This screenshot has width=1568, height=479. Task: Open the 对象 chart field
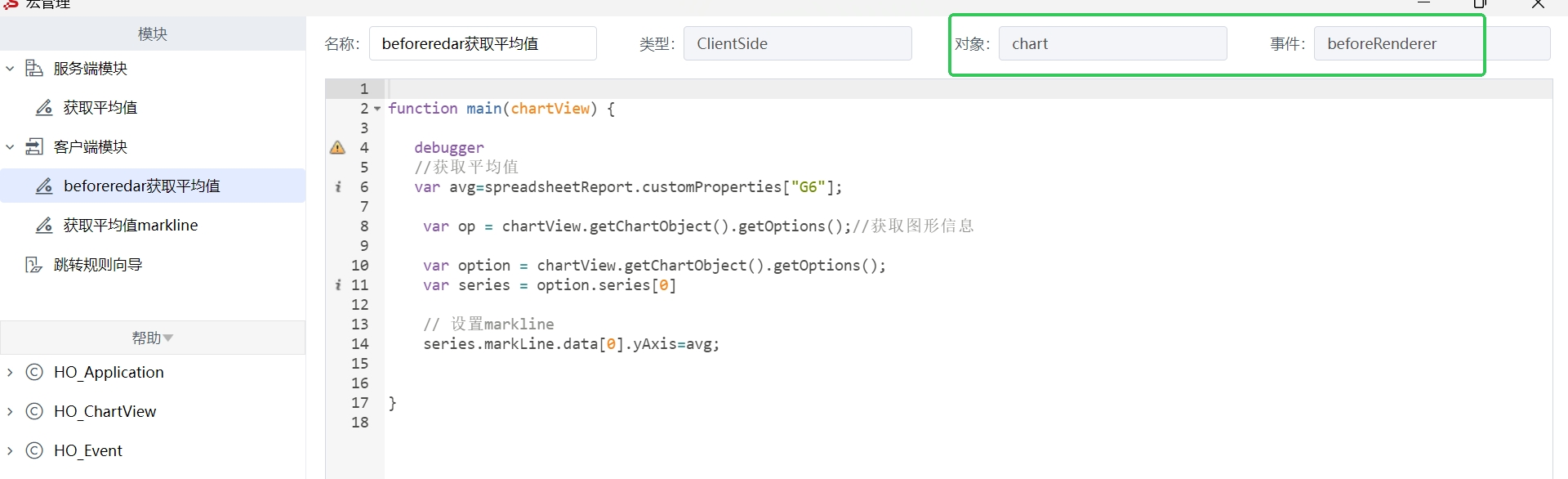(x=1112, y=43)
